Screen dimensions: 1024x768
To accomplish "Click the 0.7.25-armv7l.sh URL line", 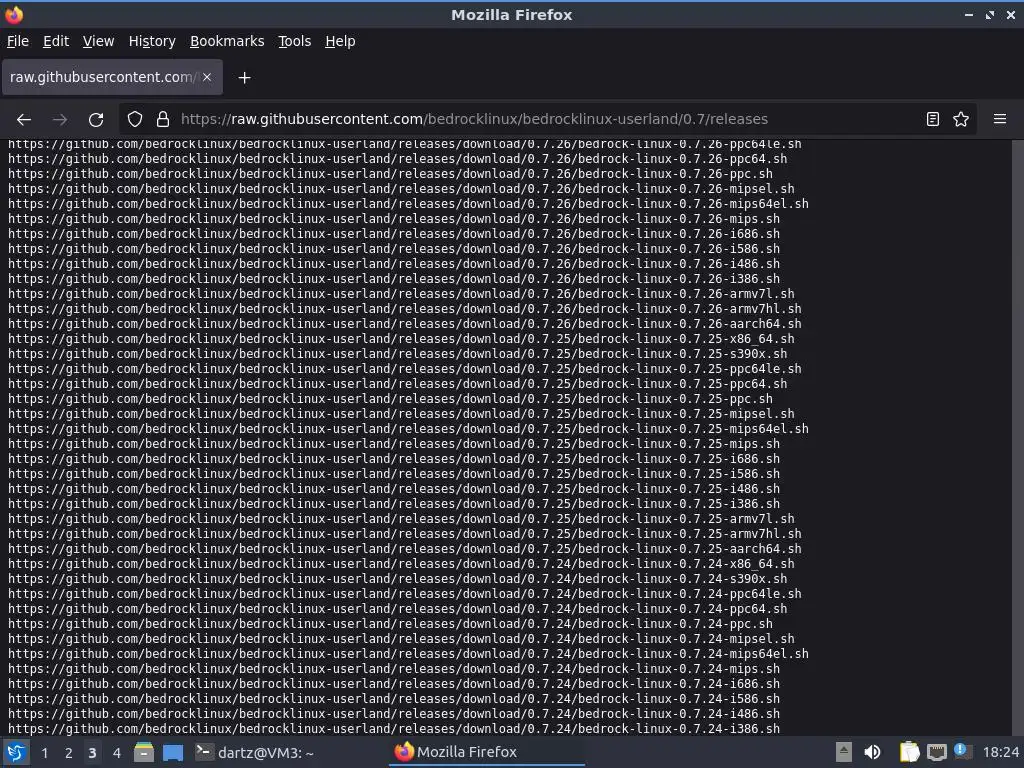I will tap(401, 519).
